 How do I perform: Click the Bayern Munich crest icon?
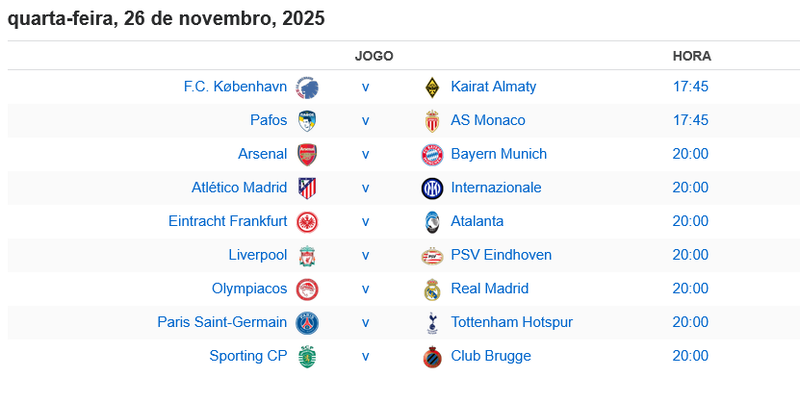click(x=432, y=154)
